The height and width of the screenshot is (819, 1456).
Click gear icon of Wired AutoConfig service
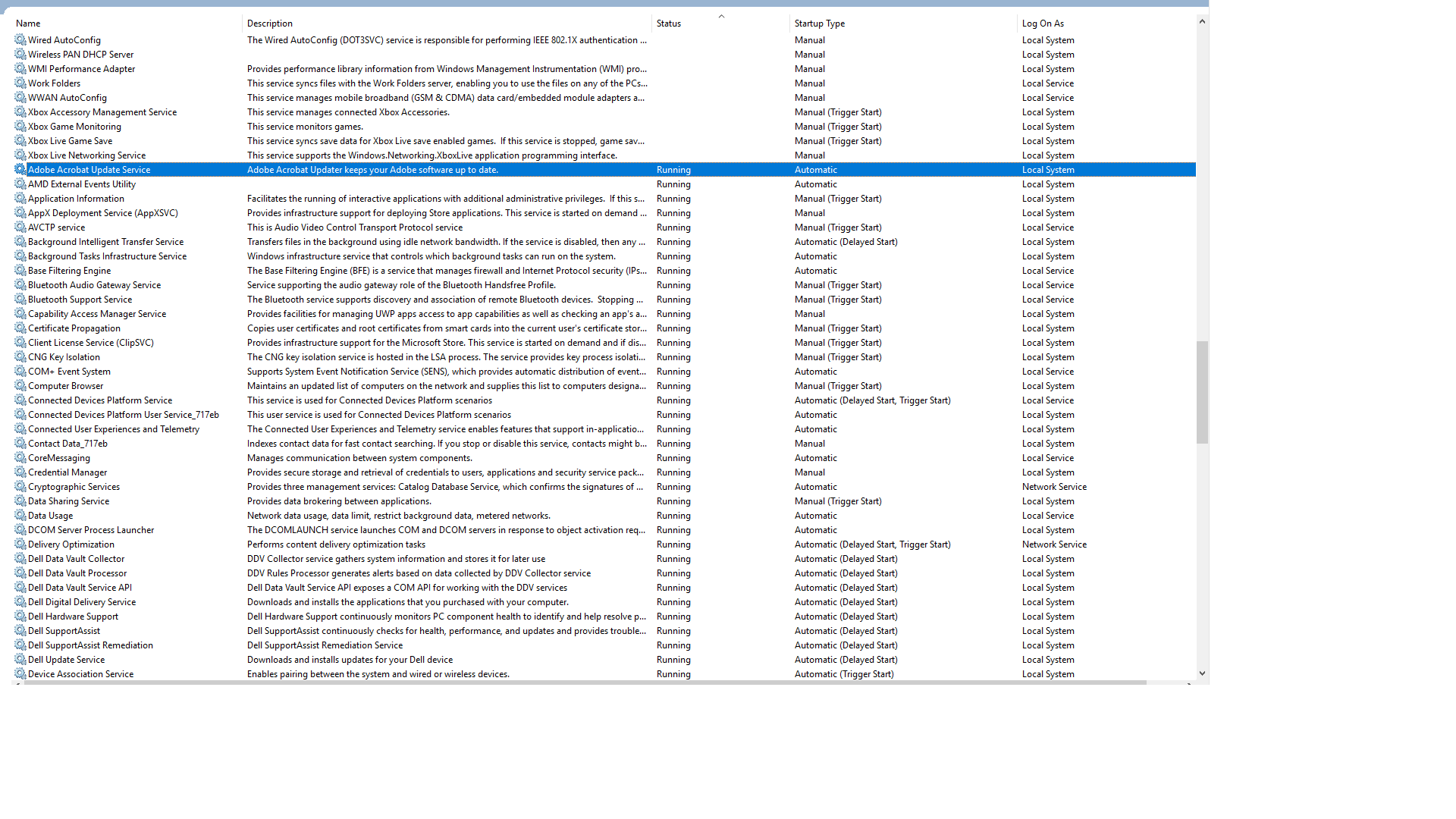click(20, 40)
